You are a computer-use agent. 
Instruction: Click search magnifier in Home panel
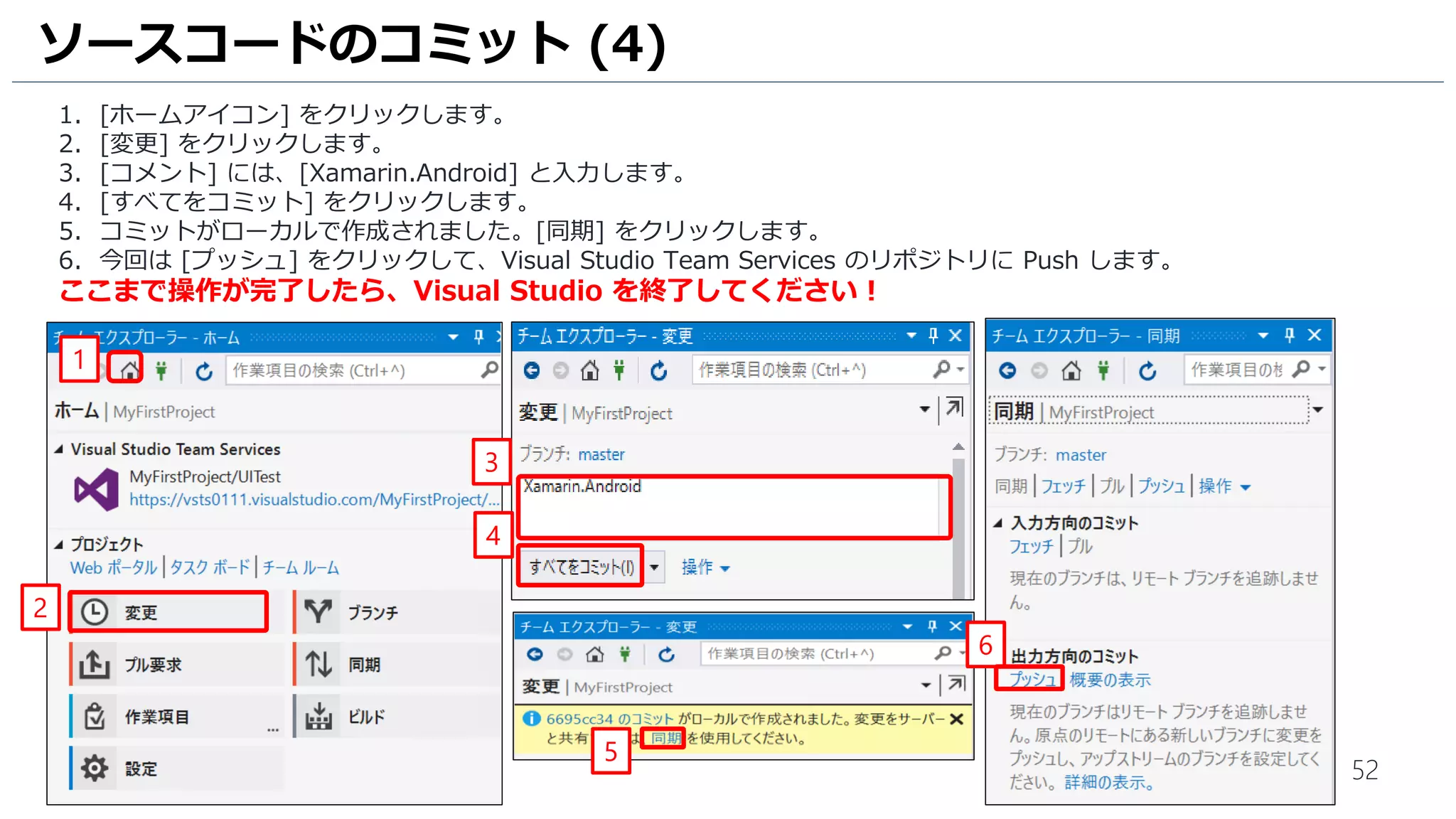click(489, 370)
